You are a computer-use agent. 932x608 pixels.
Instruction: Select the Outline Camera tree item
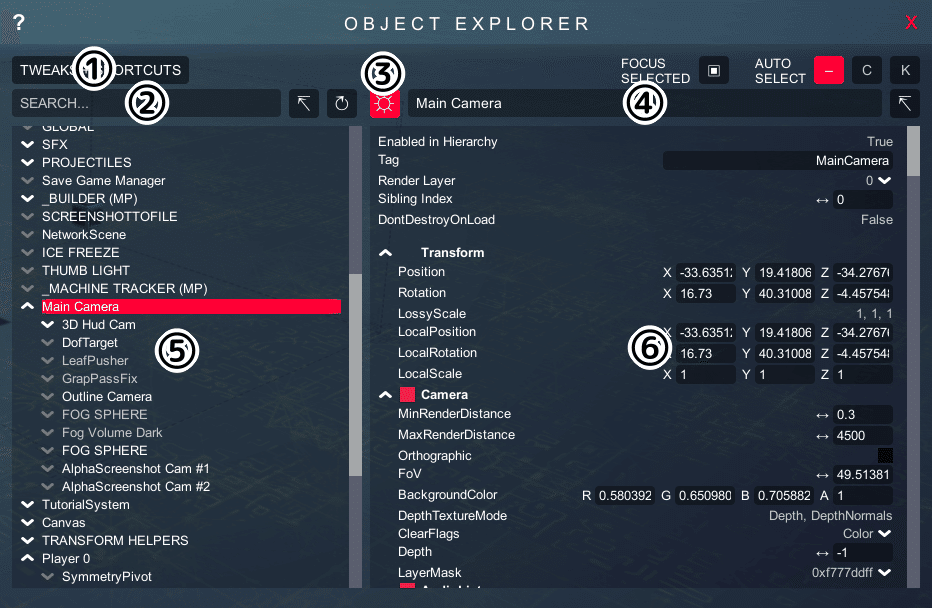click(x=107, y=396)
